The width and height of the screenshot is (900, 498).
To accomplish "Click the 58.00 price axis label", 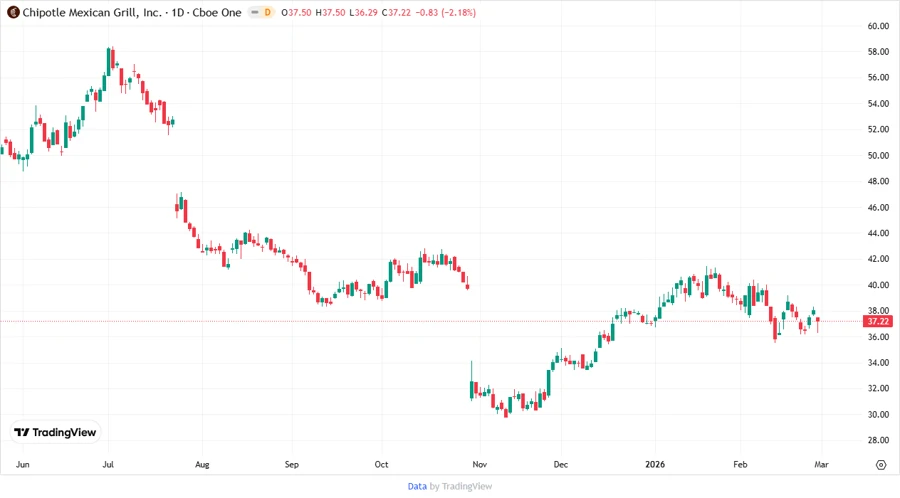I will pyautogui.click(x=878, y=52).
